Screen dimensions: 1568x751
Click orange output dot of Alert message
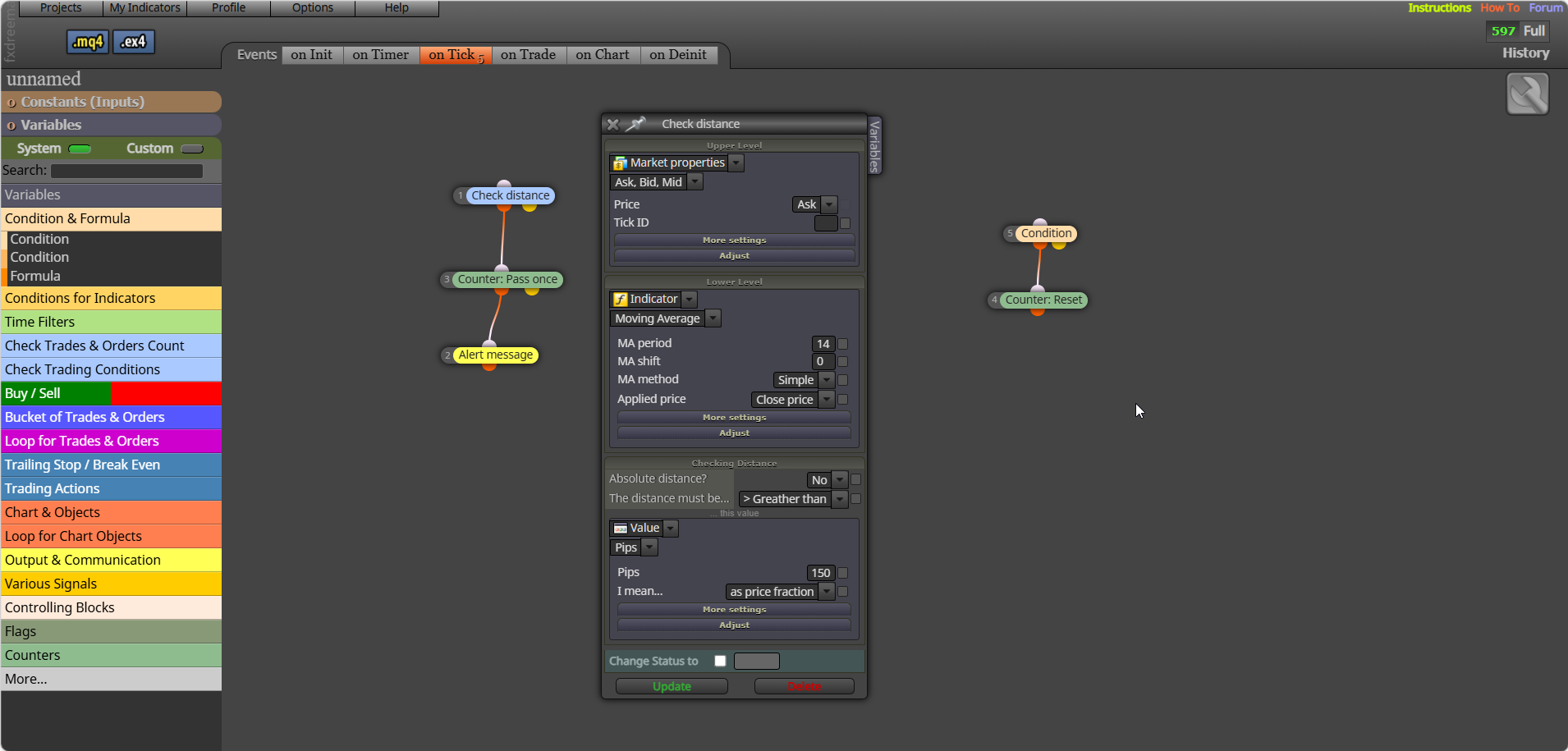click(489, 366)
